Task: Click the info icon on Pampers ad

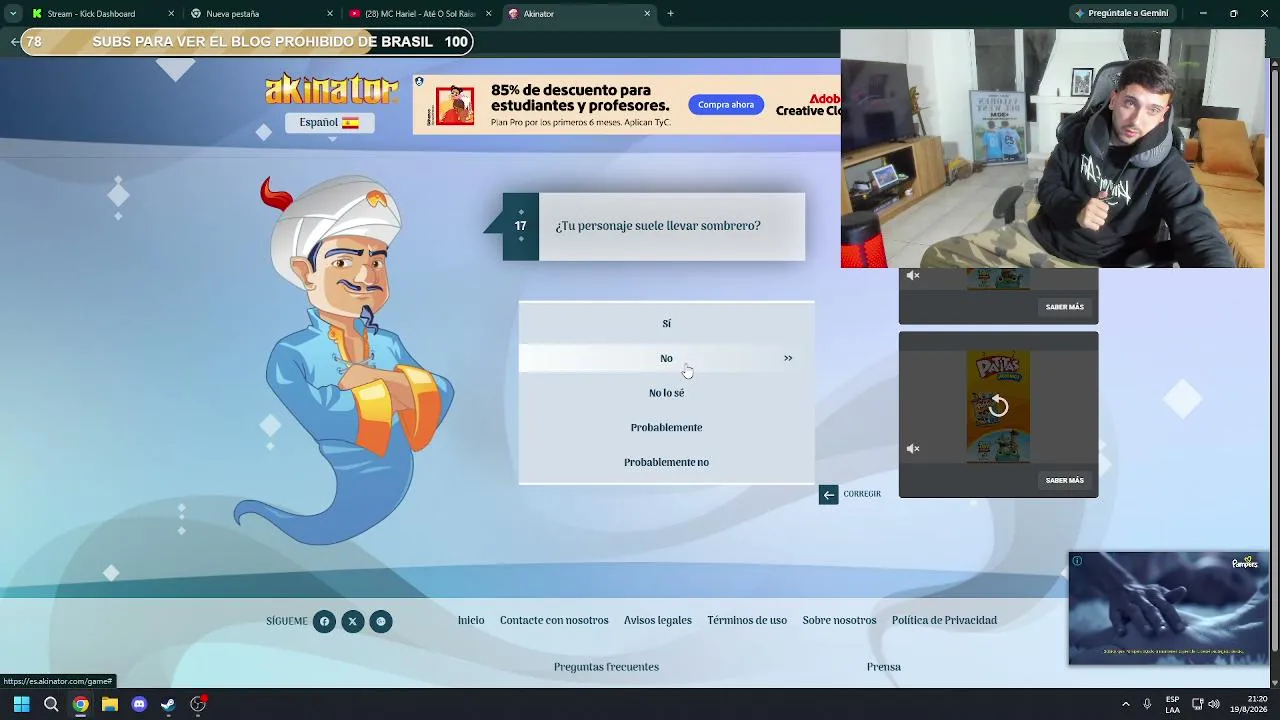Action: pos(1077,561)
